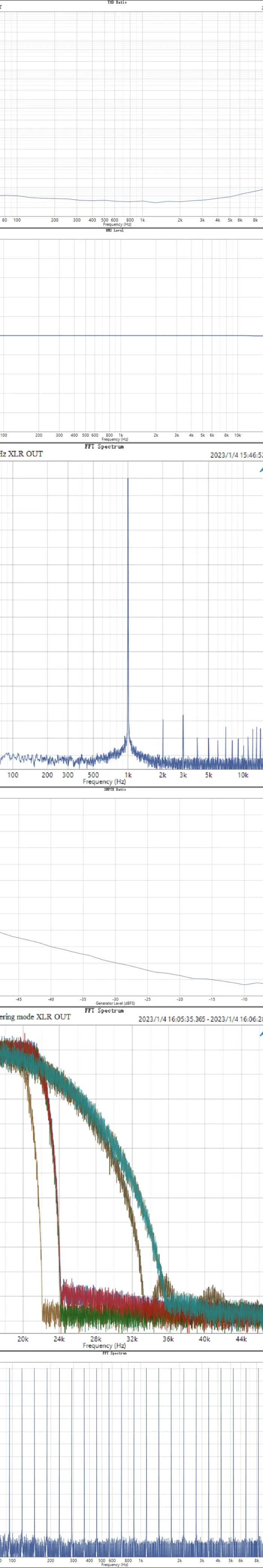This screenshot has width=263, height=1568.
Task: Click the SMPTE Ratio graph title
Action: pos(115,790)
